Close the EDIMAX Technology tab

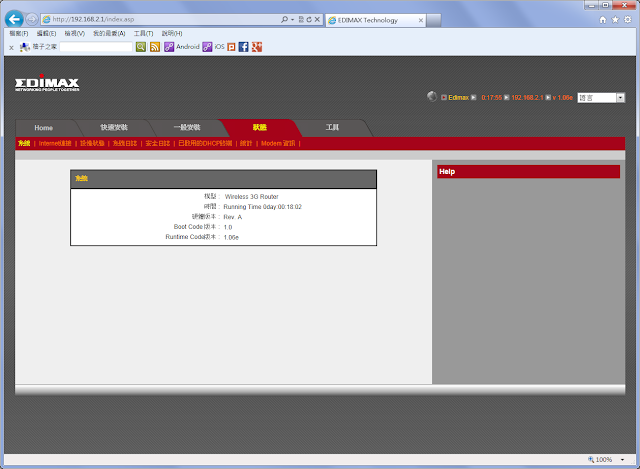pyautogui.click(x=420, y=20)
